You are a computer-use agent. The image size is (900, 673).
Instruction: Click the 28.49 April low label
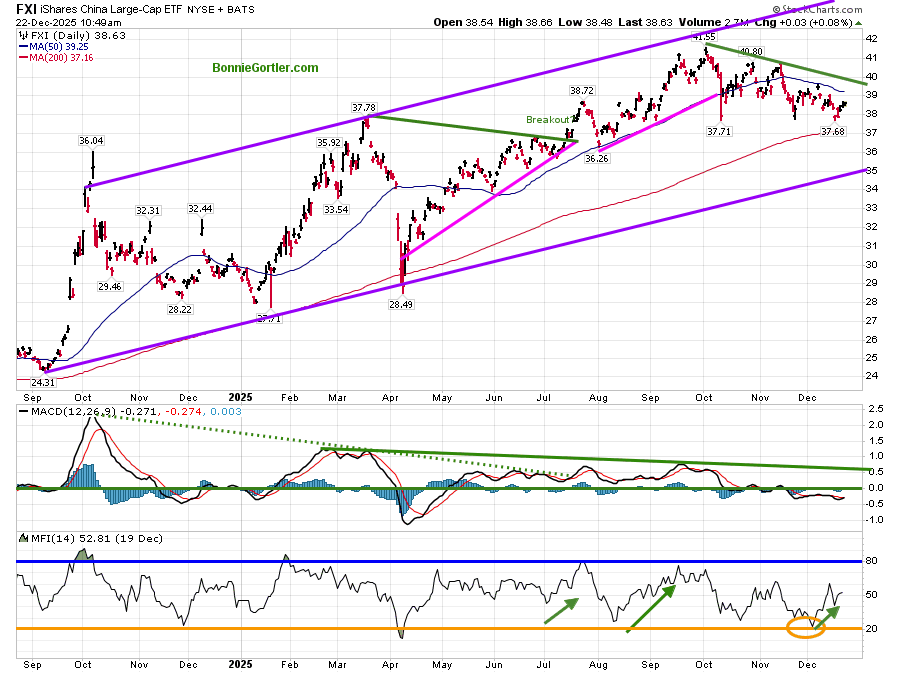(x=401, y=304)
